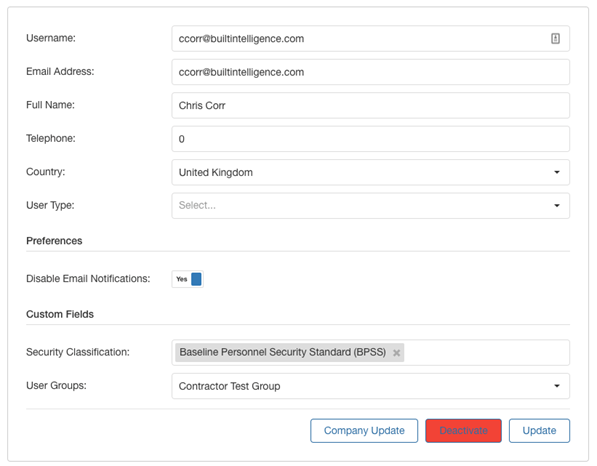Click the password manager icon in Username field
Screen dimensions: 597x466
point(555,38)
